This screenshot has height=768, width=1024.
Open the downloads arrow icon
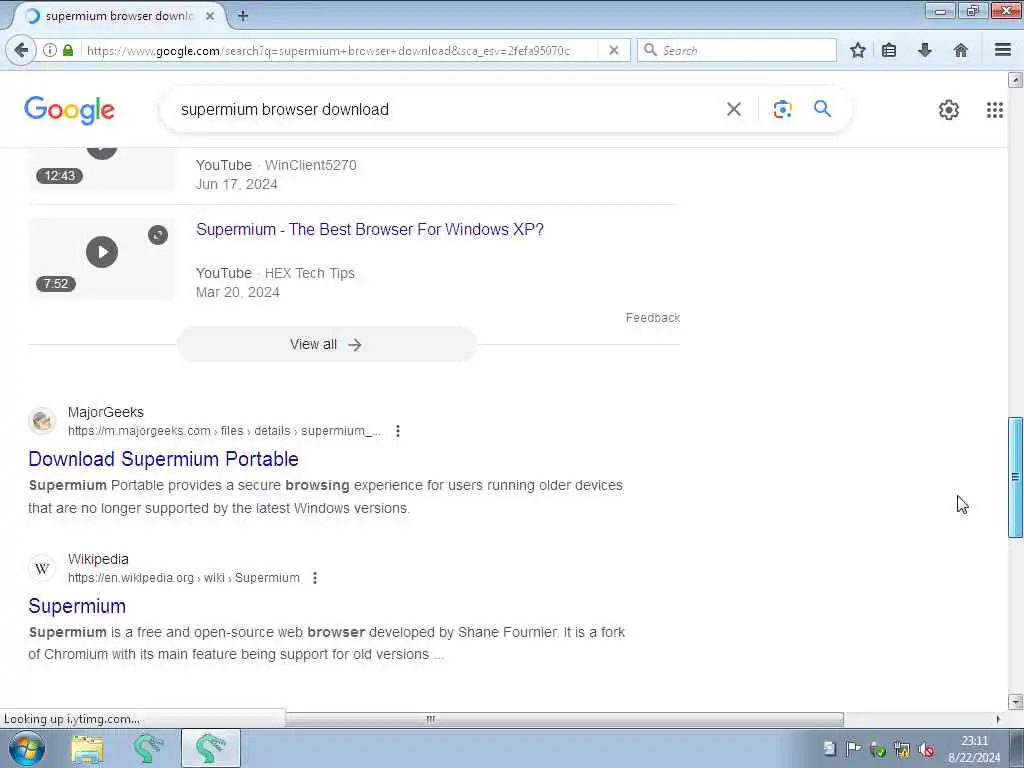point(925,50)
